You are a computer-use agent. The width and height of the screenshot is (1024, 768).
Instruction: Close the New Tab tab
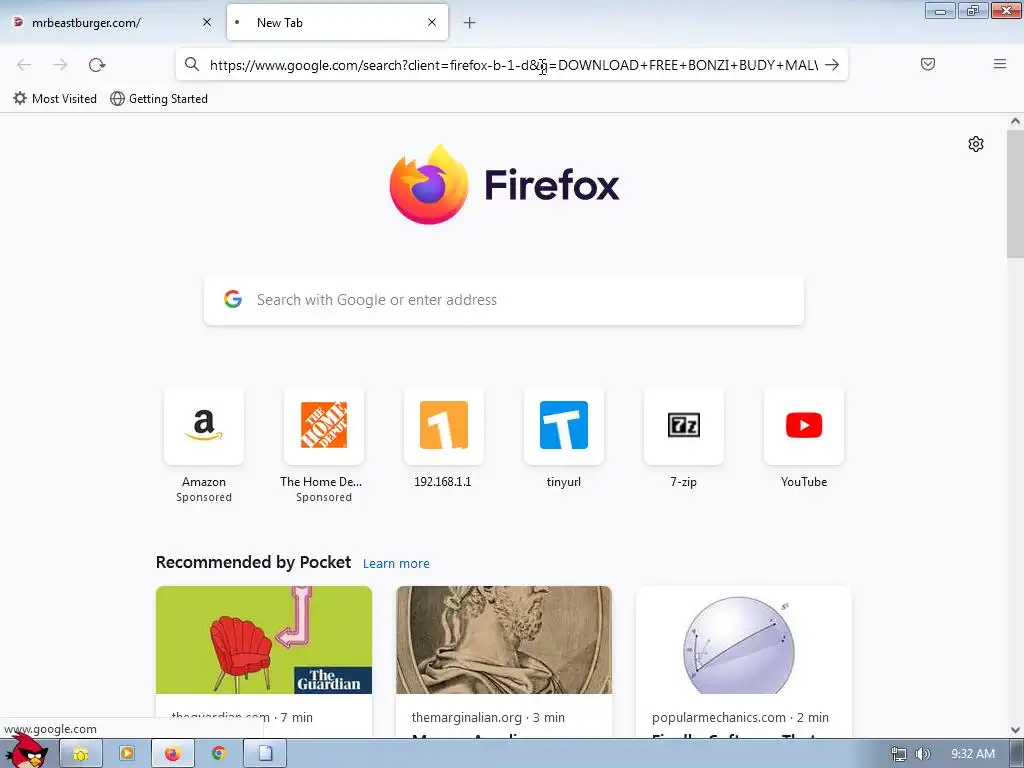(x=432, y=22)
